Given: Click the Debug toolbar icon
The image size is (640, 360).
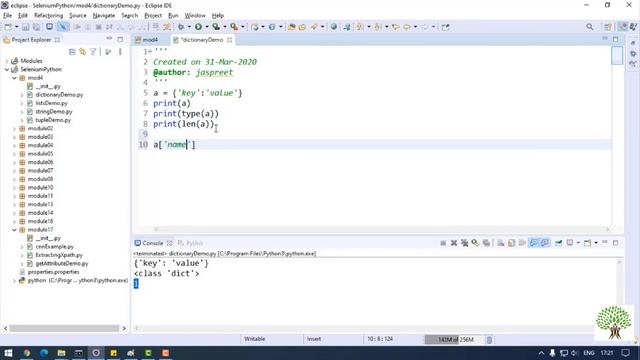Looking at the screenshot, I should (181, 27).
